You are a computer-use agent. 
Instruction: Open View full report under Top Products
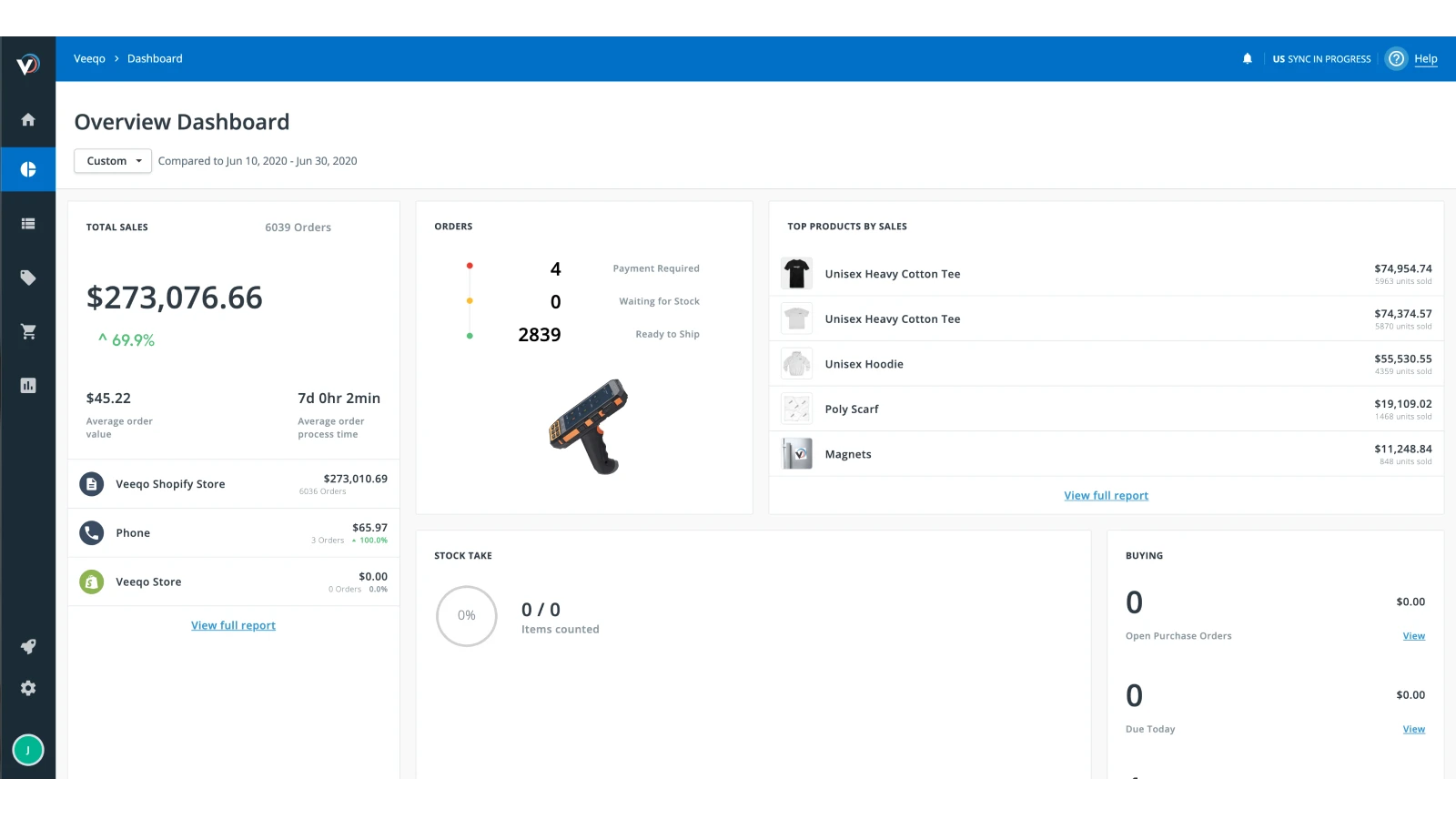(1106, 496)
